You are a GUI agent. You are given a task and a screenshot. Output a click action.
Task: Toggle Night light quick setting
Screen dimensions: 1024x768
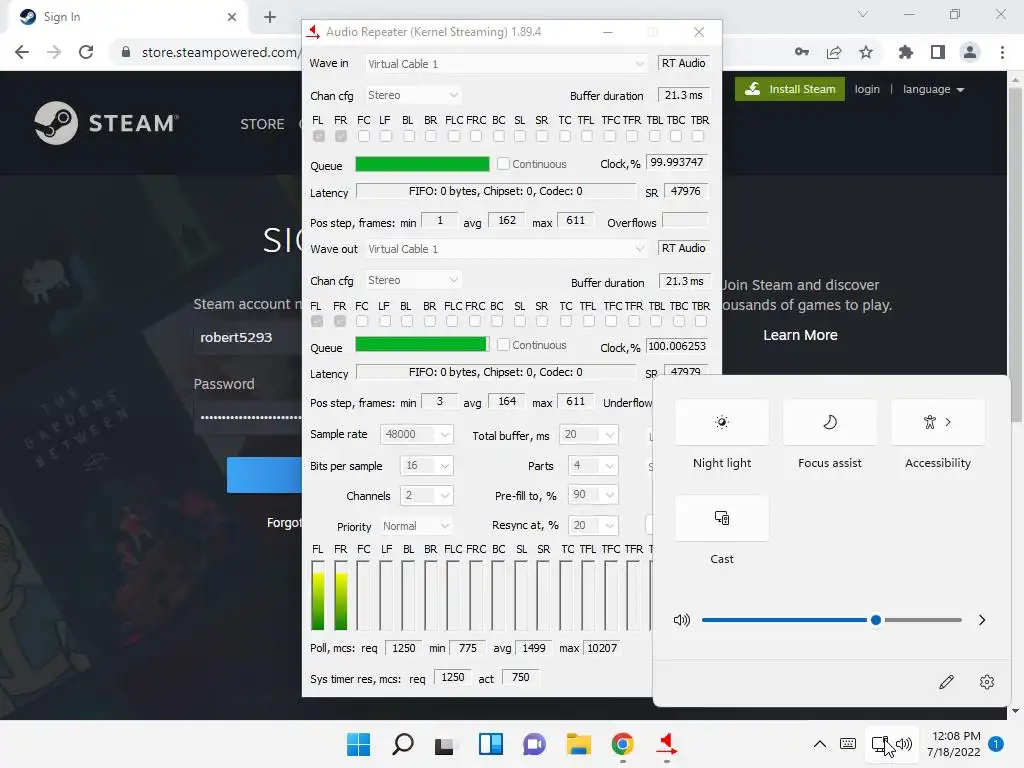[722, 422]
